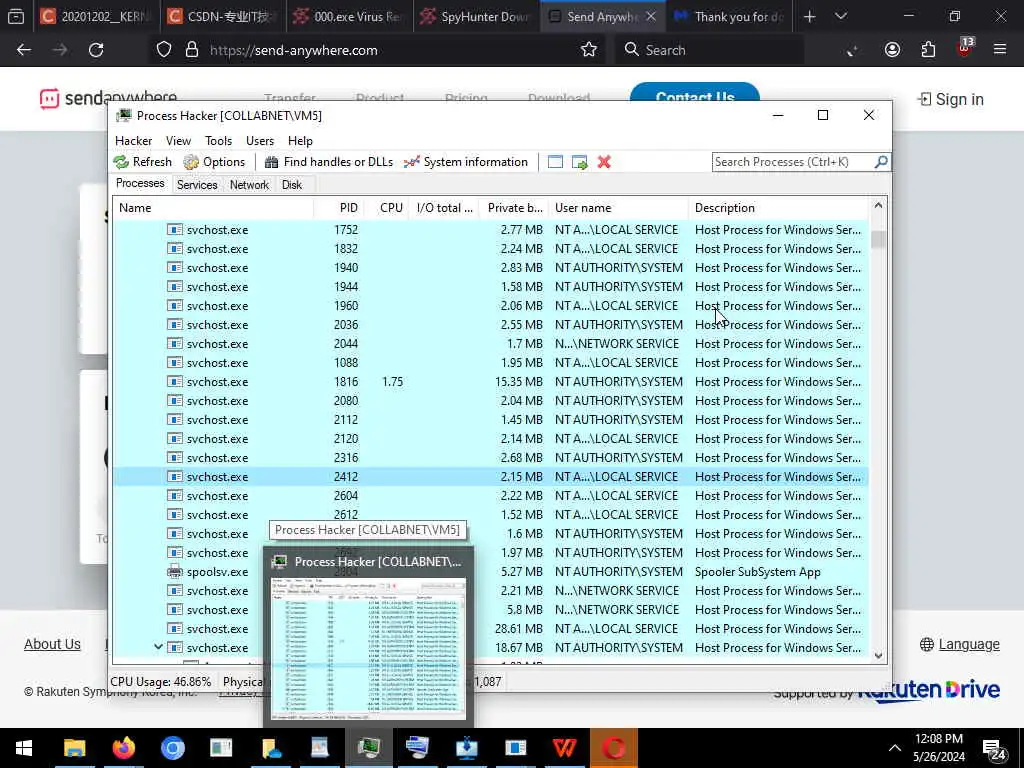Viewport: 1024px width, 768px height.
Task: Click the uBlock extension icon with badge 13
Action: [x=965, y=48]
